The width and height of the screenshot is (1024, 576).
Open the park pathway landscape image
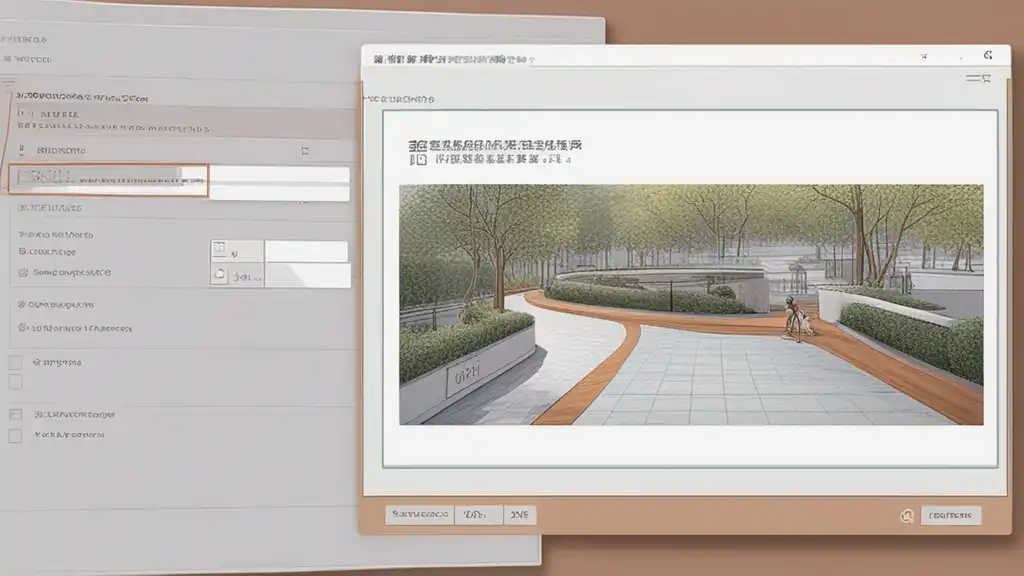[691, 304]
